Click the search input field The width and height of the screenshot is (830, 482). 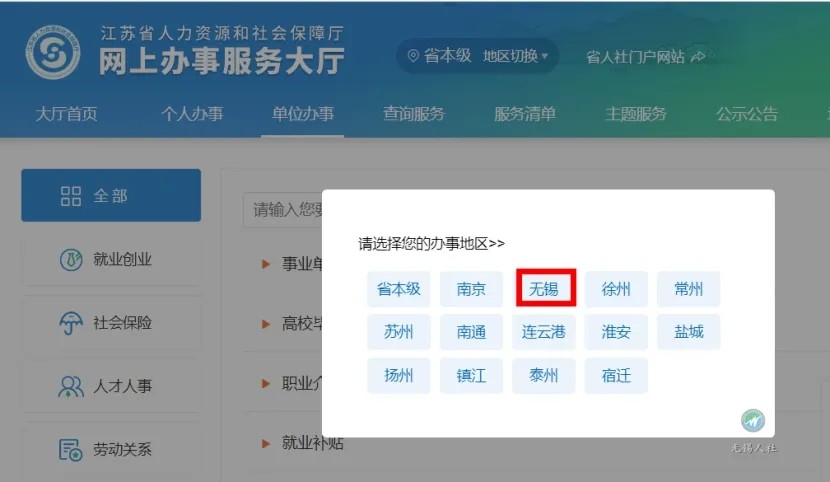285,210
